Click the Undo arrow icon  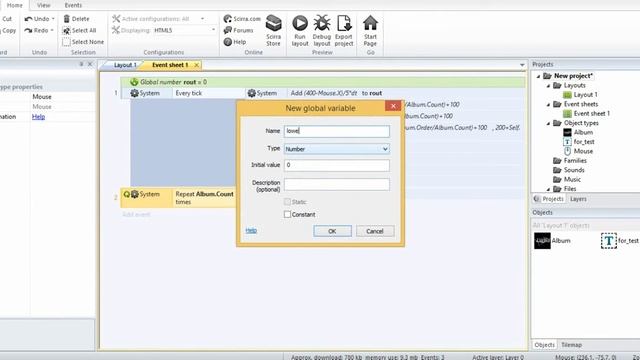[x=28, y=19]
